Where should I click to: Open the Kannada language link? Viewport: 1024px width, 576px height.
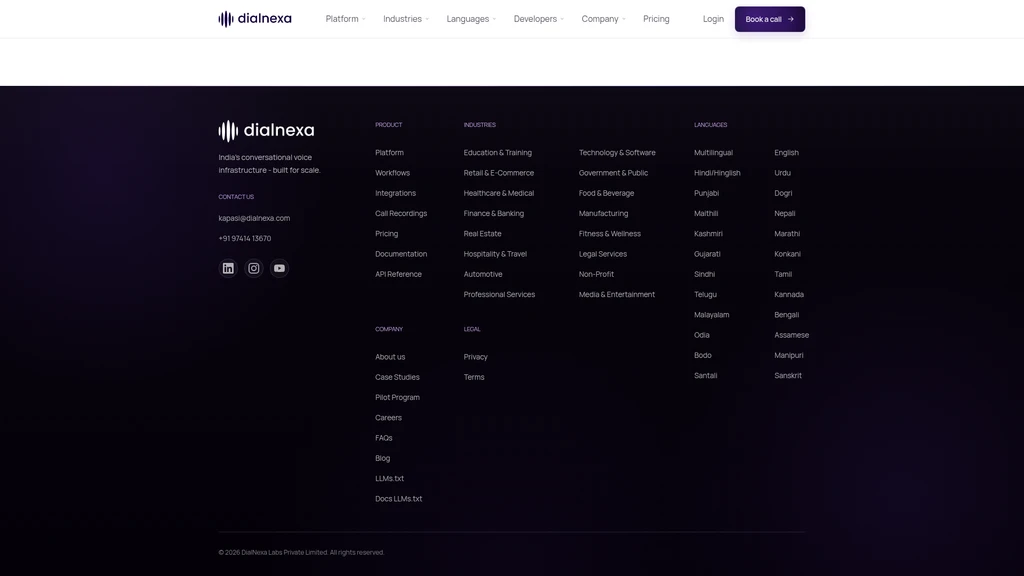tap(789, 295)
